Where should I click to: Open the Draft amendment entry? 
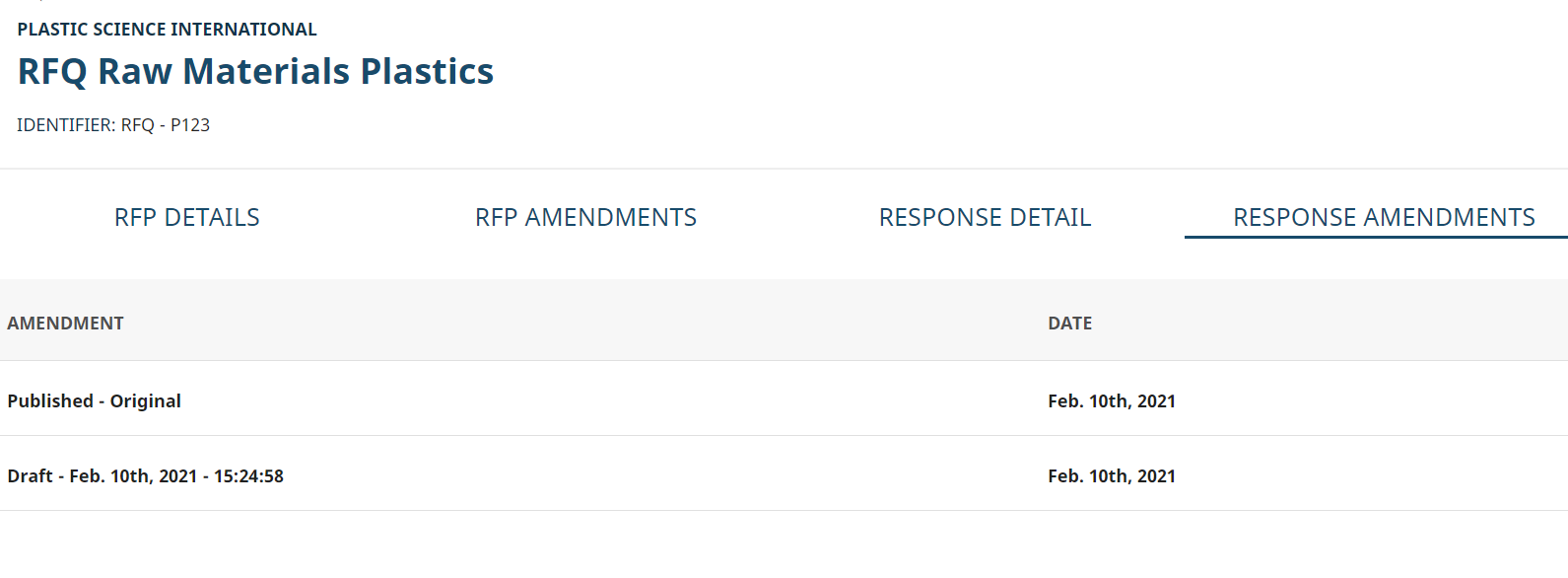145,476
